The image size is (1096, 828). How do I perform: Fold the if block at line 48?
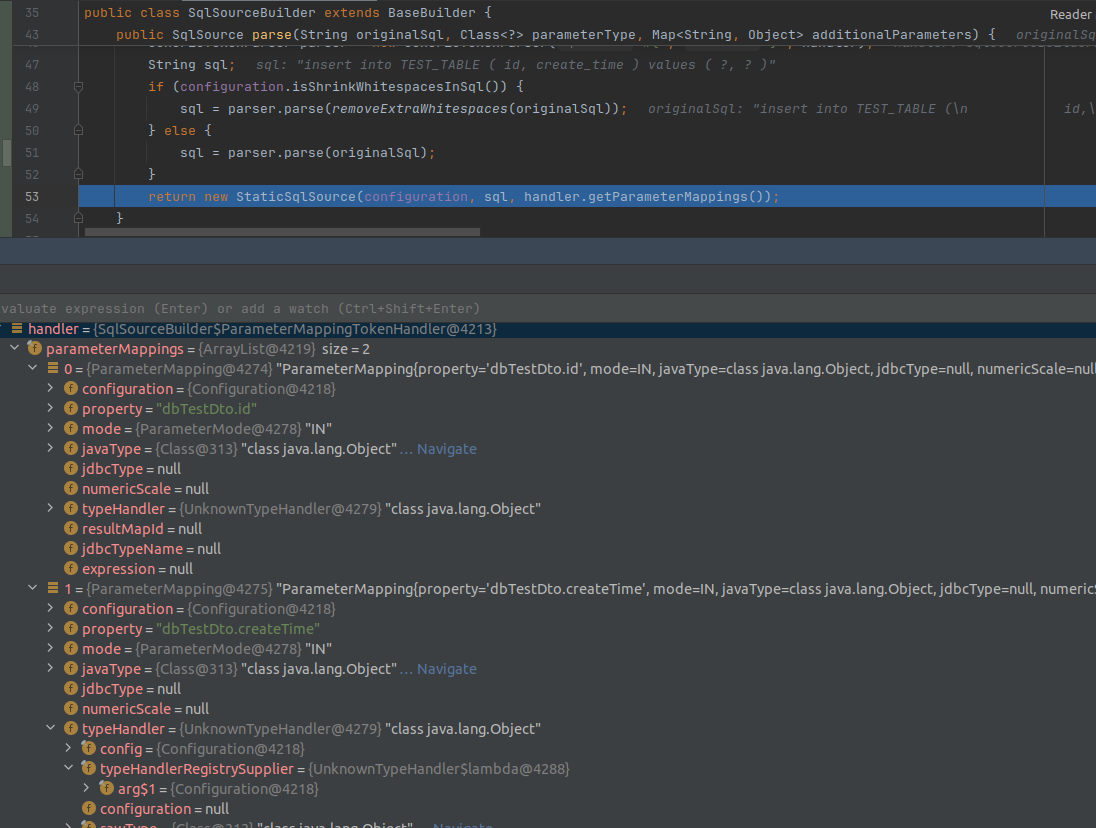78,87
